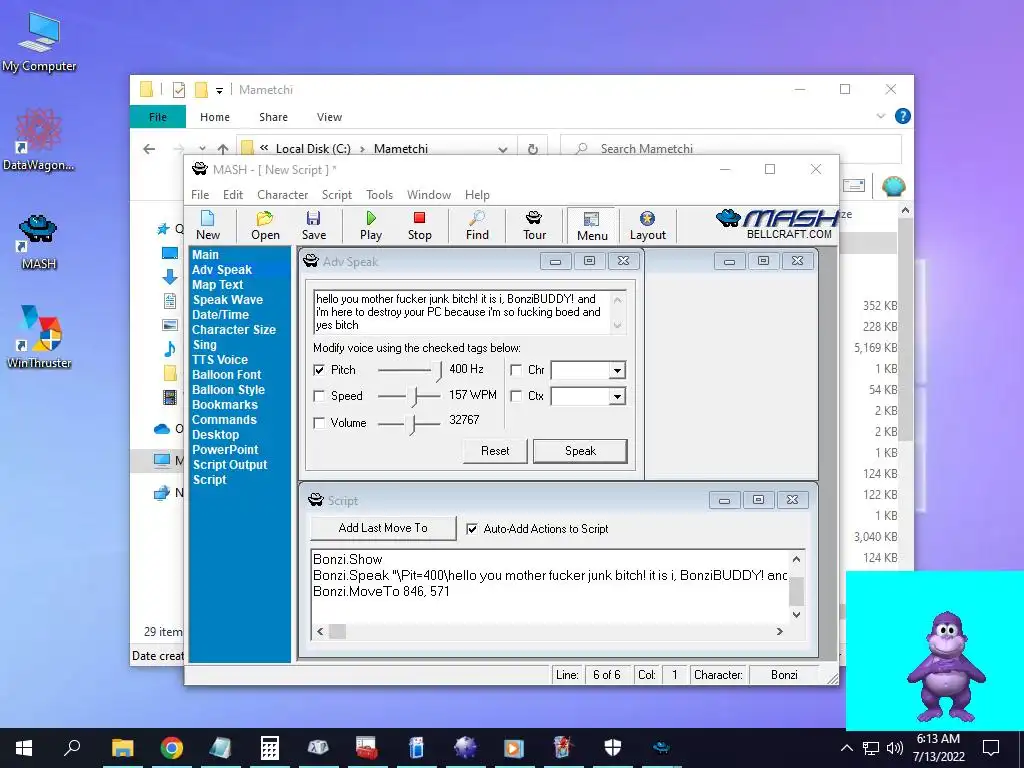
Task: Halt playback with the red Stop icon
Action: click(419, 225)
